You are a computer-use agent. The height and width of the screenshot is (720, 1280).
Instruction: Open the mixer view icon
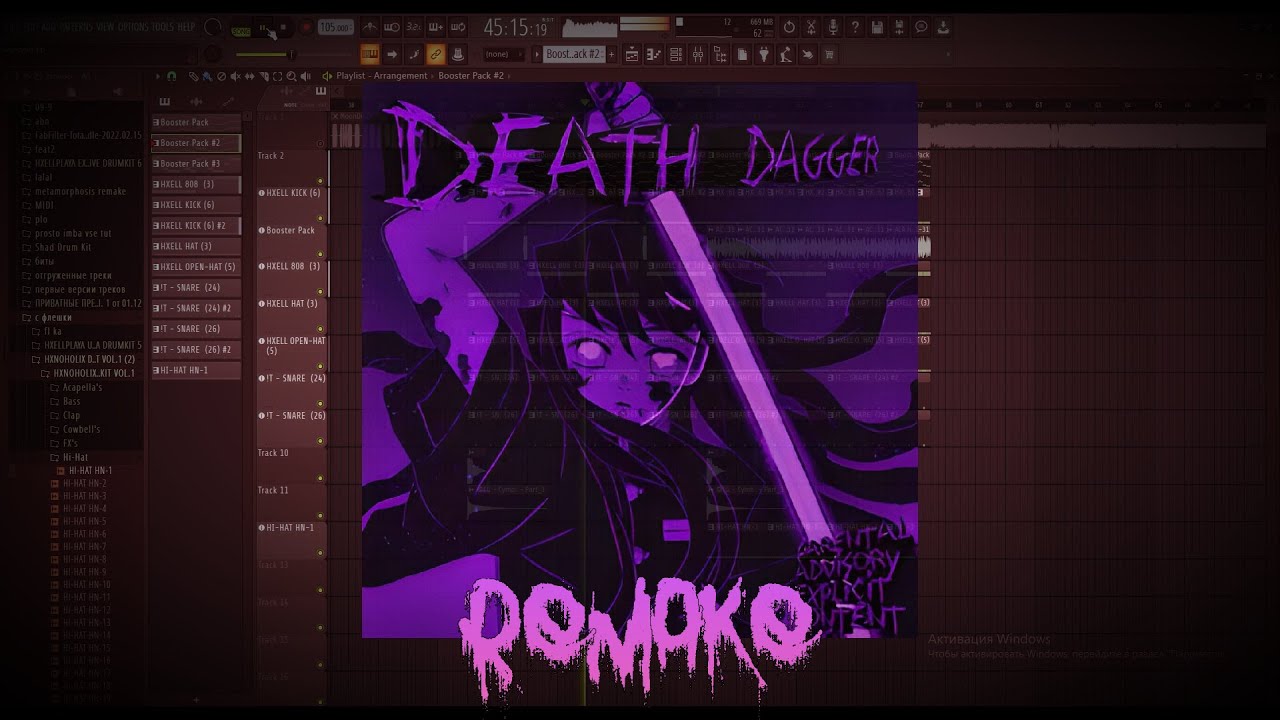(698, 55)
